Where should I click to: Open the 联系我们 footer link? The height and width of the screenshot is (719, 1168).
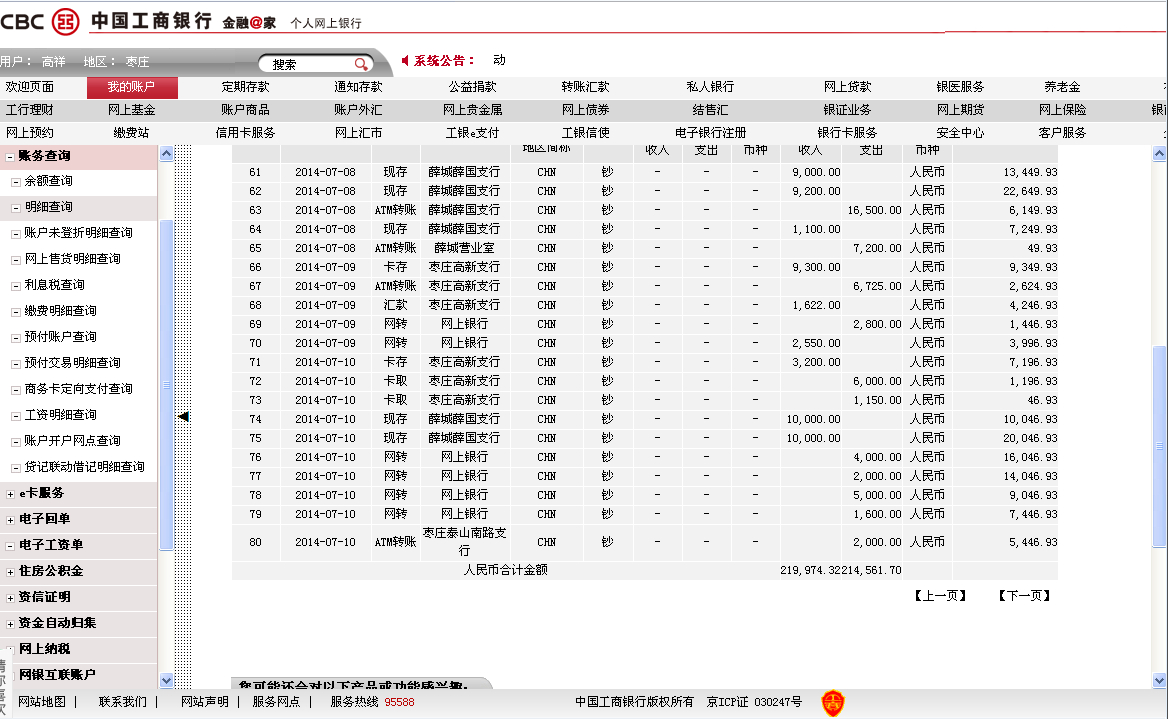point(123,702)
